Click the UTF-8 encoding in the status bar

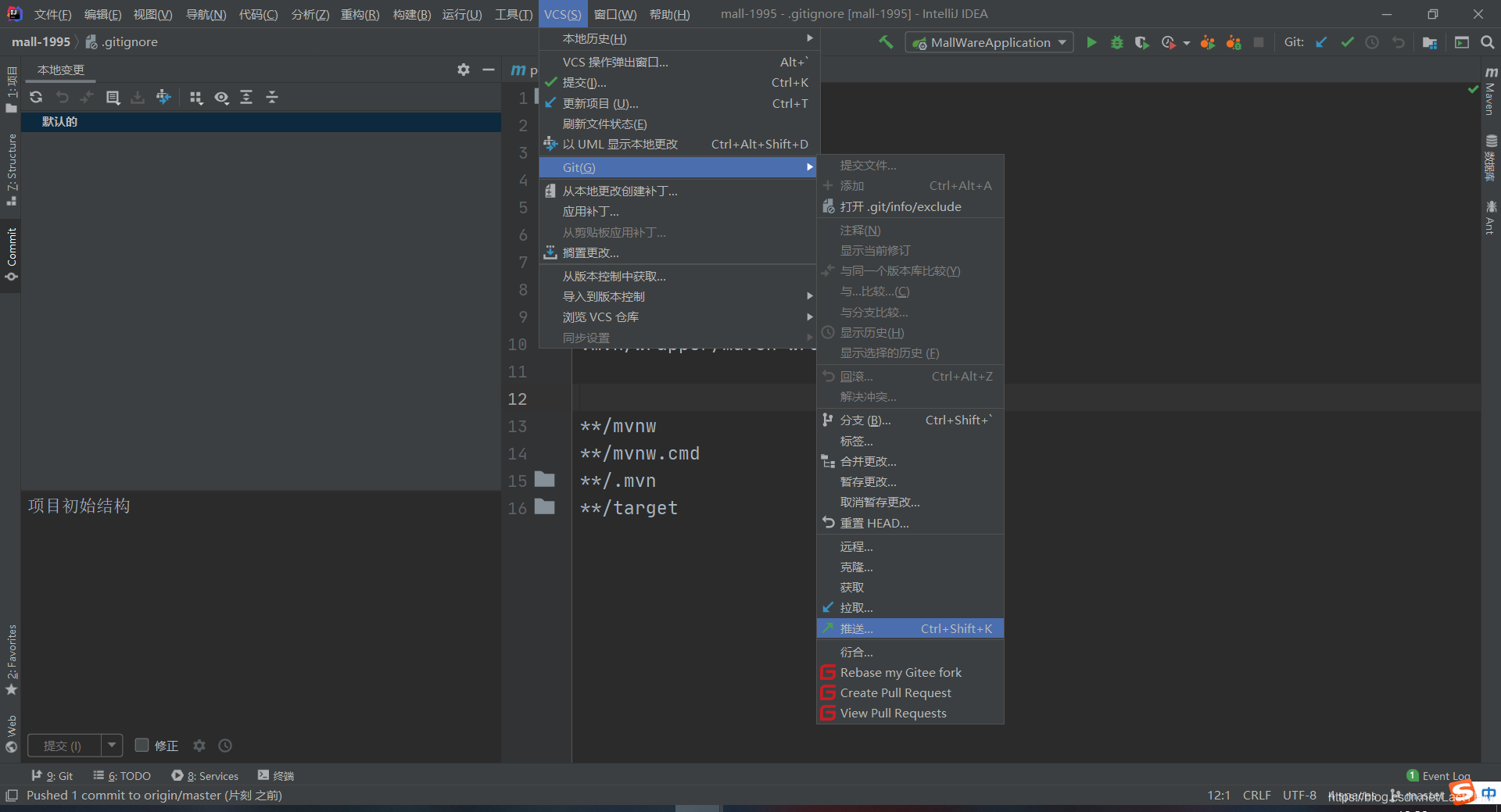tap(1299, 795)
